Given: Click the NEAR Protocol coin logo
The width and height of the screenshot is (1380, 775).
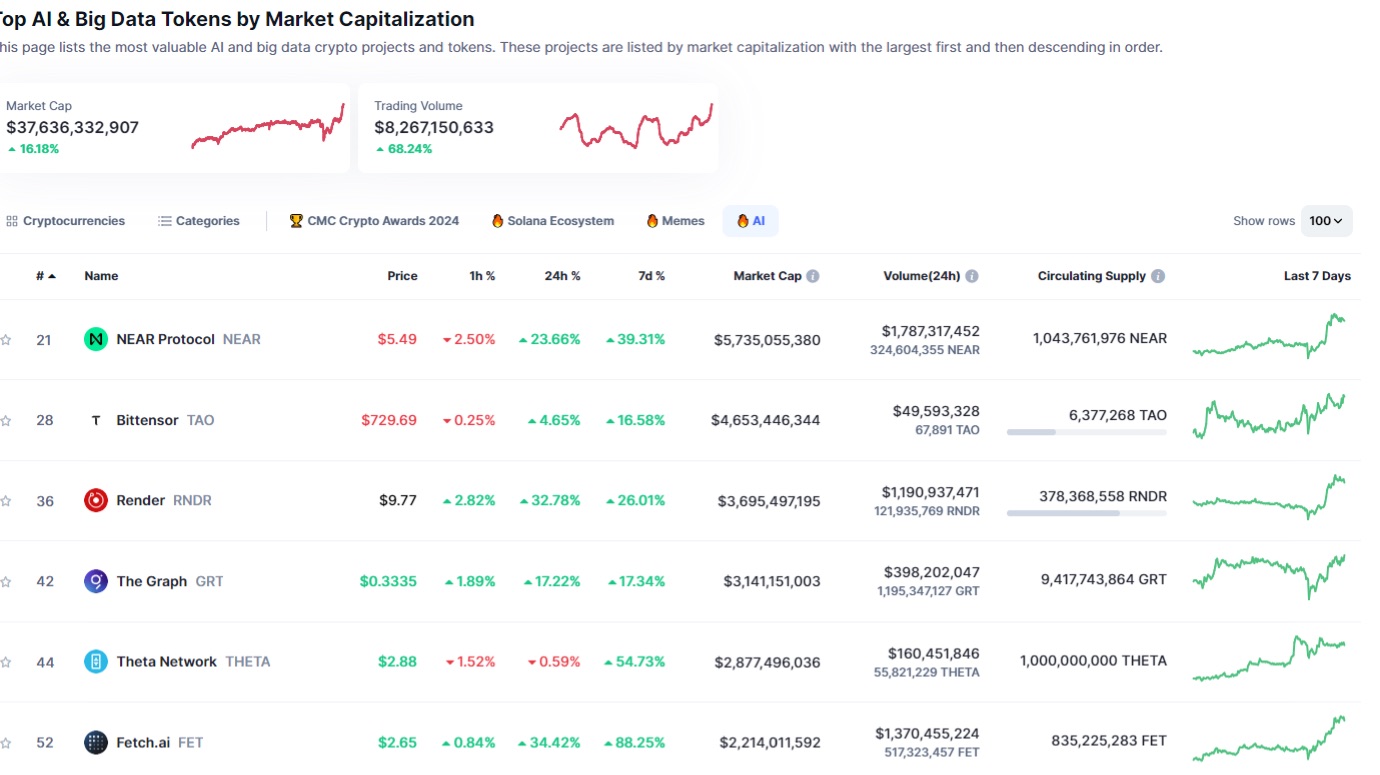Looking at the screenshot, I should (95, 340).
